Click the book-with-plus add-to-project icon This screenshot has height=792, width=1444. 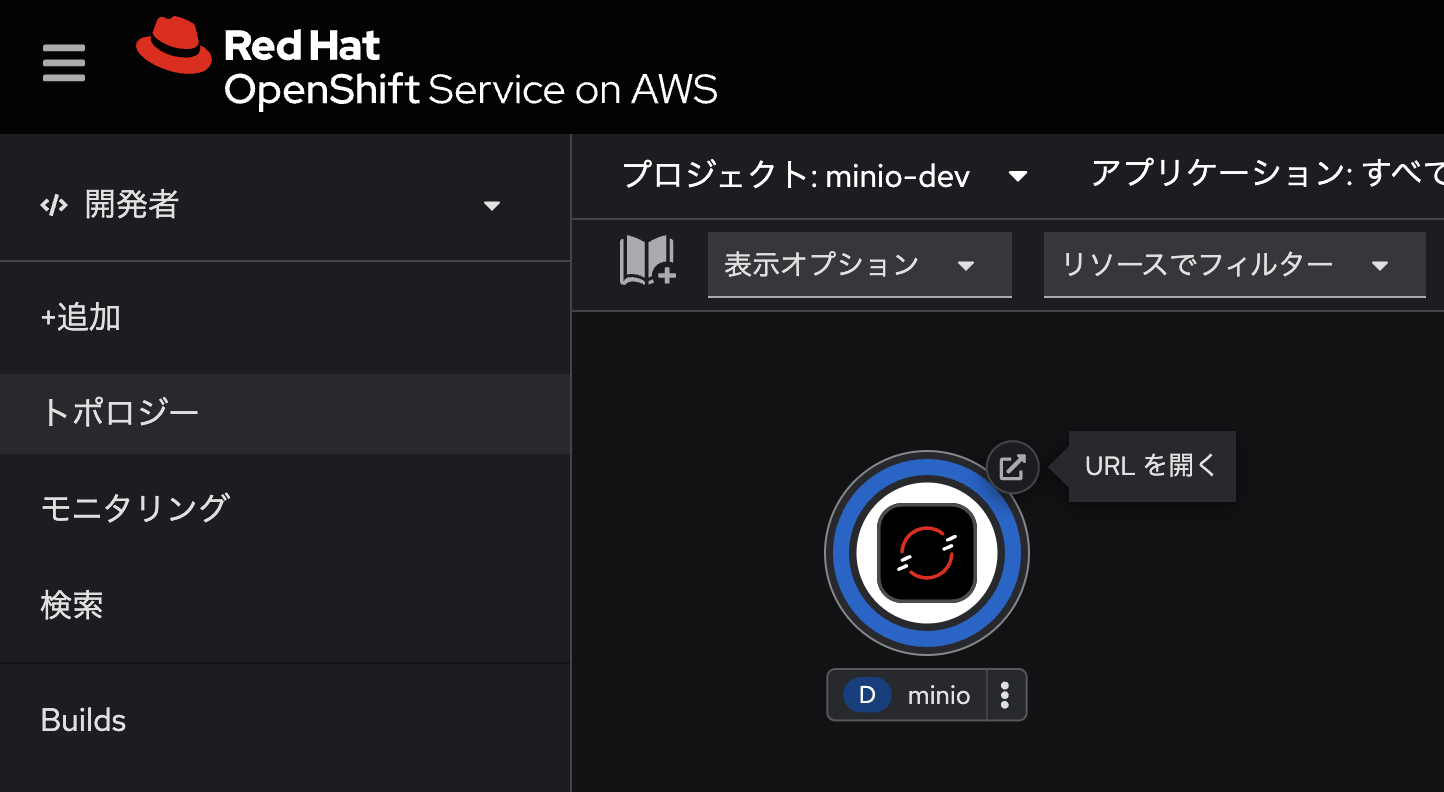point(648,262)
